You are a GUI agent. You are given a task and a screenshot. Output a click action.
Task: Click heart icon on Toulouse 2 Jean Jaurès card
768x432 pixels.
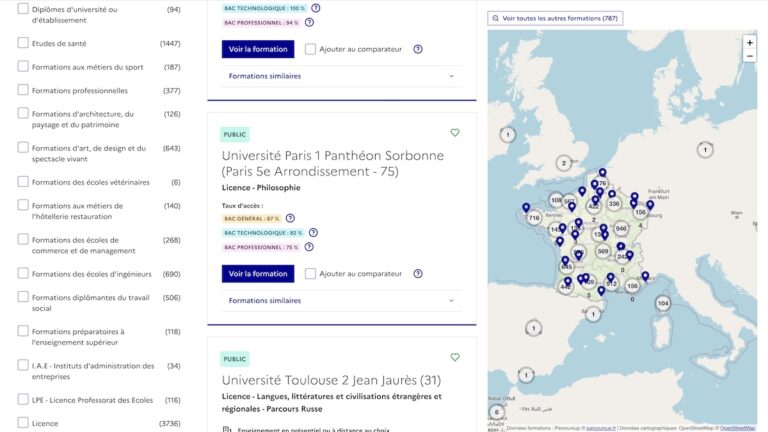click(455, 357)
